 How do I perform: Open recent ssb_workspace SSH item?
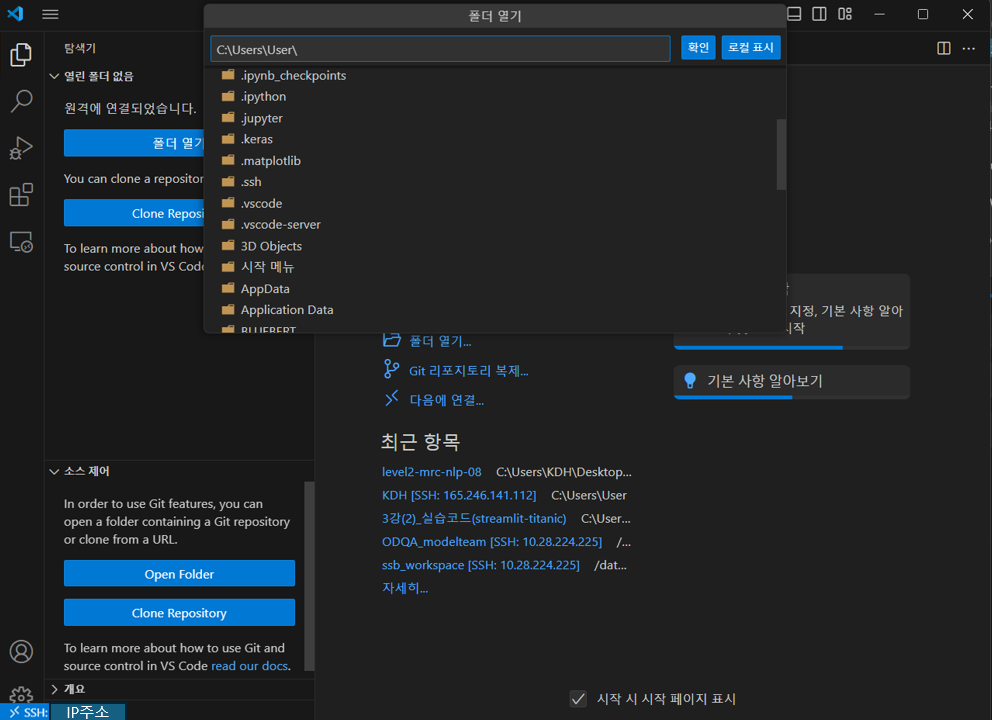(480, 565)
